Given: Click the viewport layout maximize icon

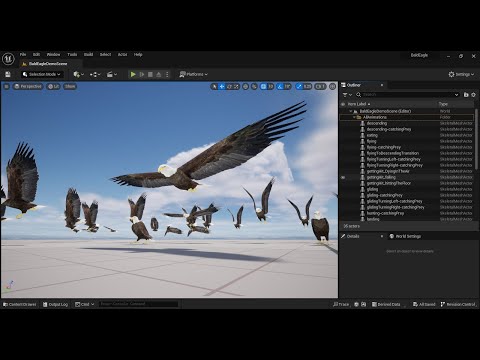Looking at the screenshot, I should pyautogui.click(x=333, y=86).
